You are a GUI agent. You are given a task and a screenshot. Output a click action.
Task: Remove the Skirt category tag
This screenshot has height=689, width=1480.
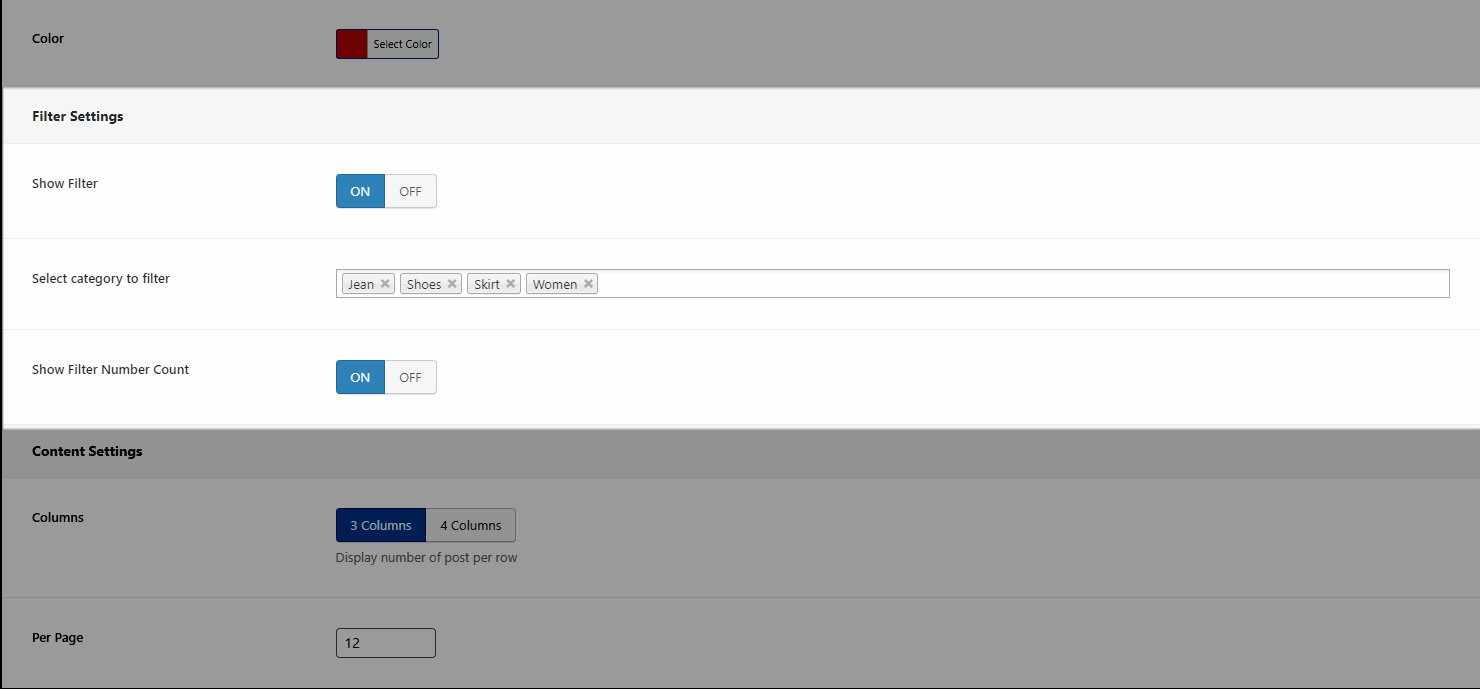click(511, 284)
